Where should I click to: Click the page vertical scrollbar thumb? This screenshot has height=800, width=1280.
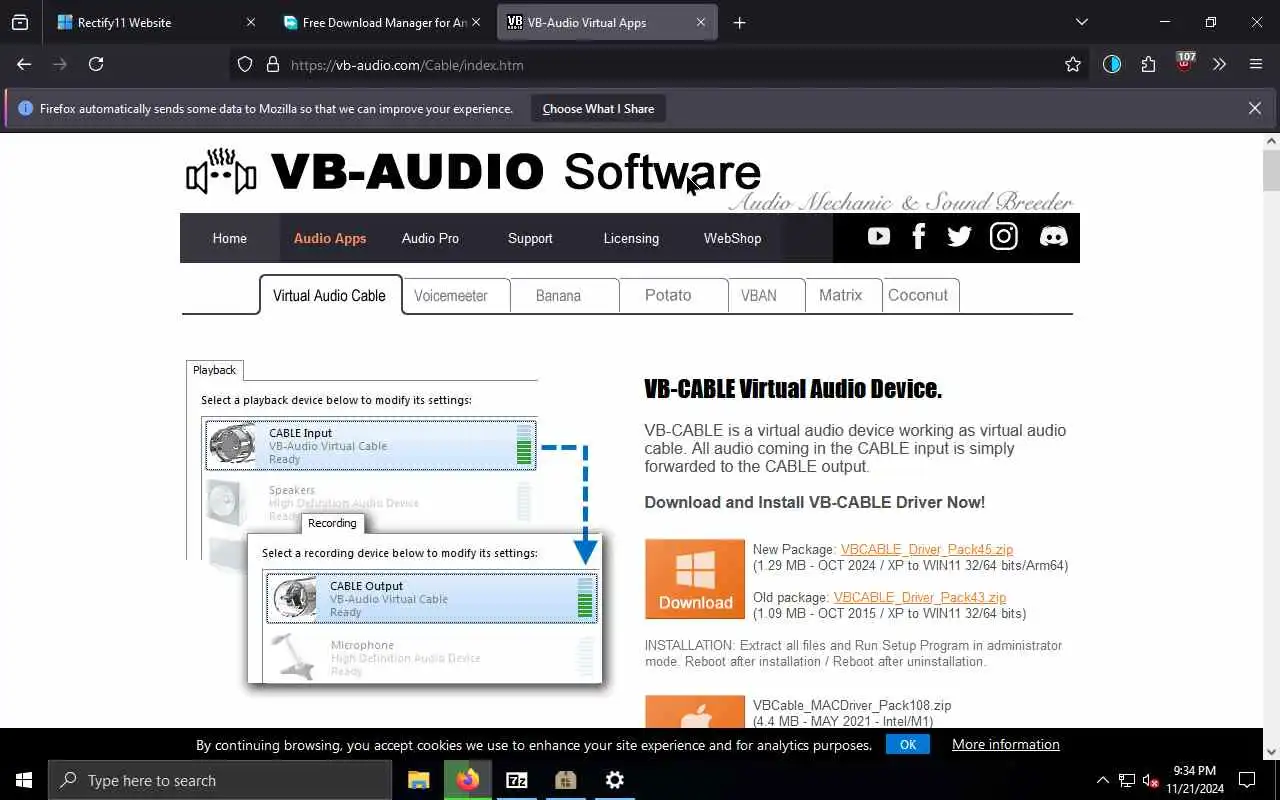tap(1271, 169)
